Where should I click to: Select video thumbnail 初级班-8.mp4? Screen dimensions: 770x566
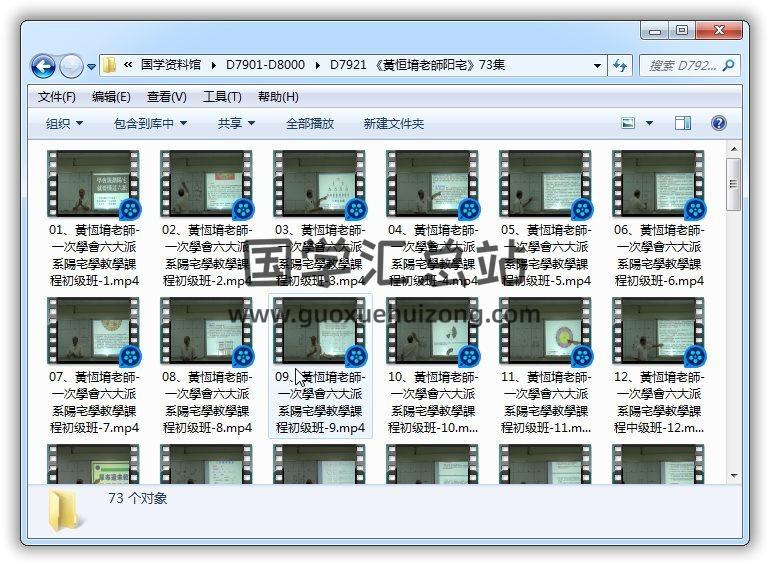(206, 330)
